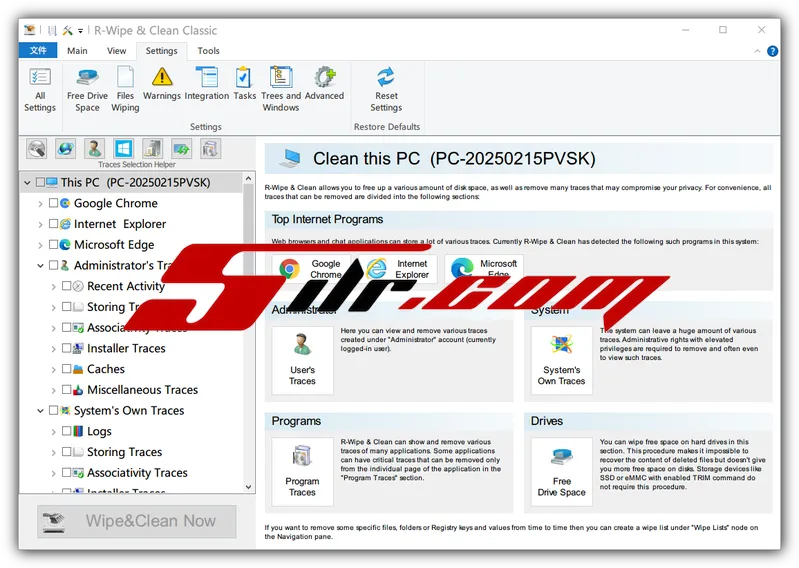Click the tree scrollbar down arrow
Image resolution: width=799 pixels, height=568 pixels.
click(248, 486)
